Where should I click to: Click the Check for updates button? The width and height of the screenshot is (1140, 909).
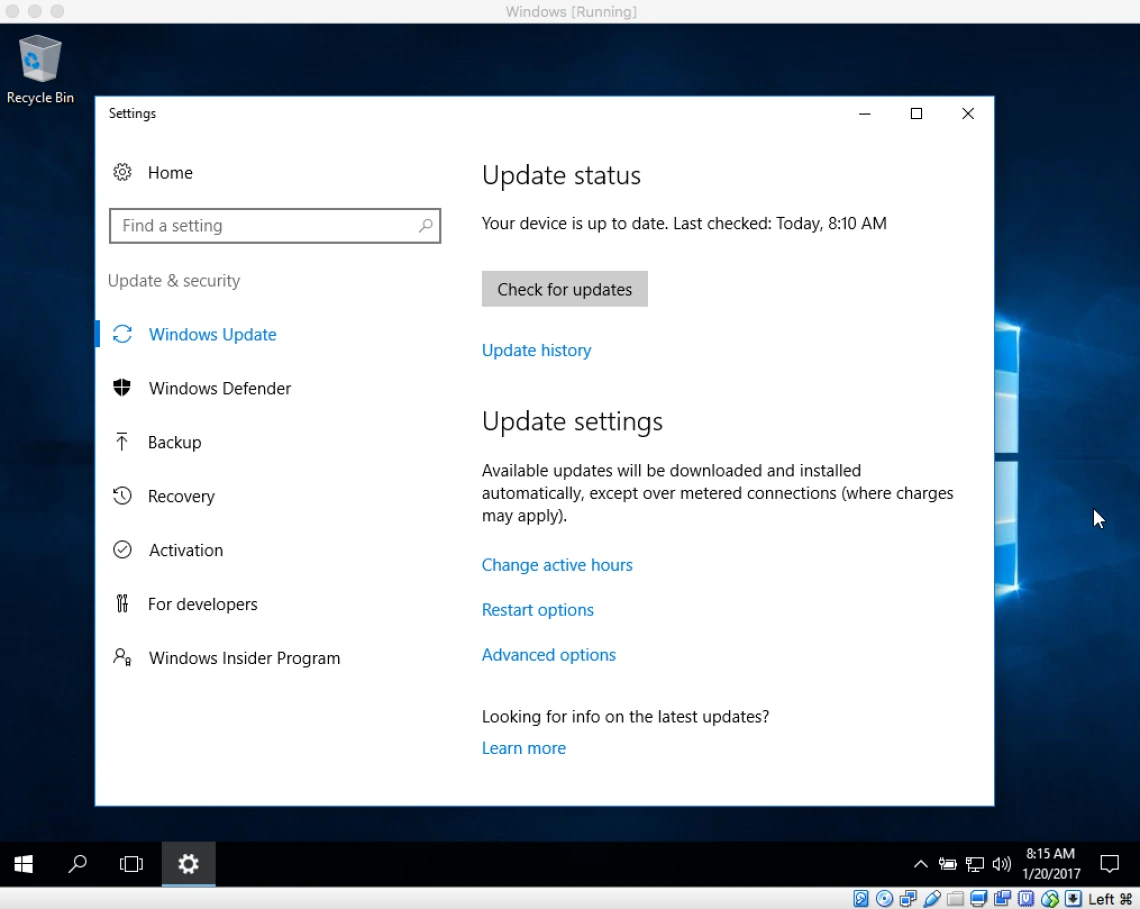565,289
